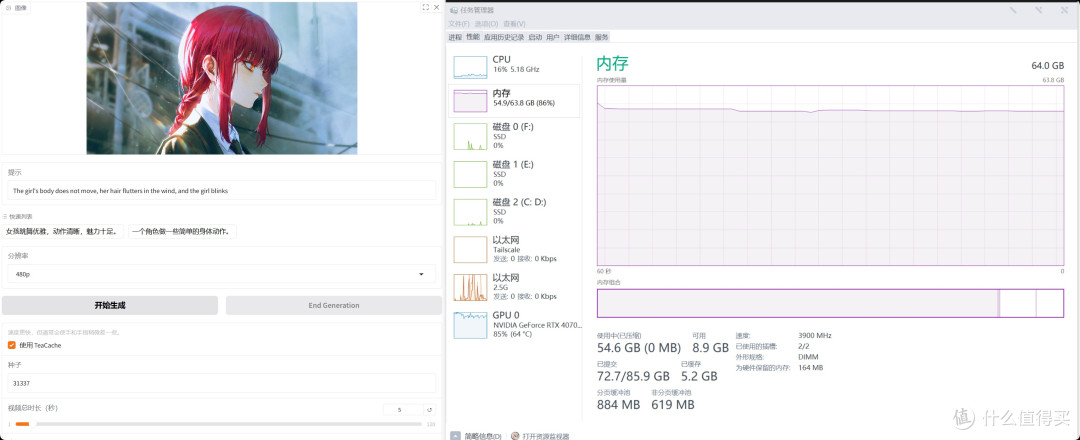Remove the uploaded image with the X icon
Viewport: 1080px width, 440px height.
(436, 8)
